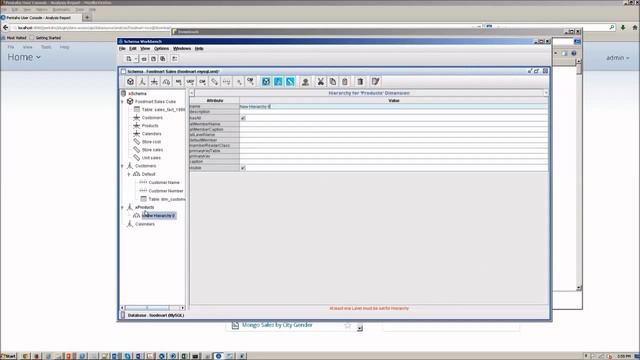Go back in the browser
Screen dimensions: 640x360
(5, 27)
